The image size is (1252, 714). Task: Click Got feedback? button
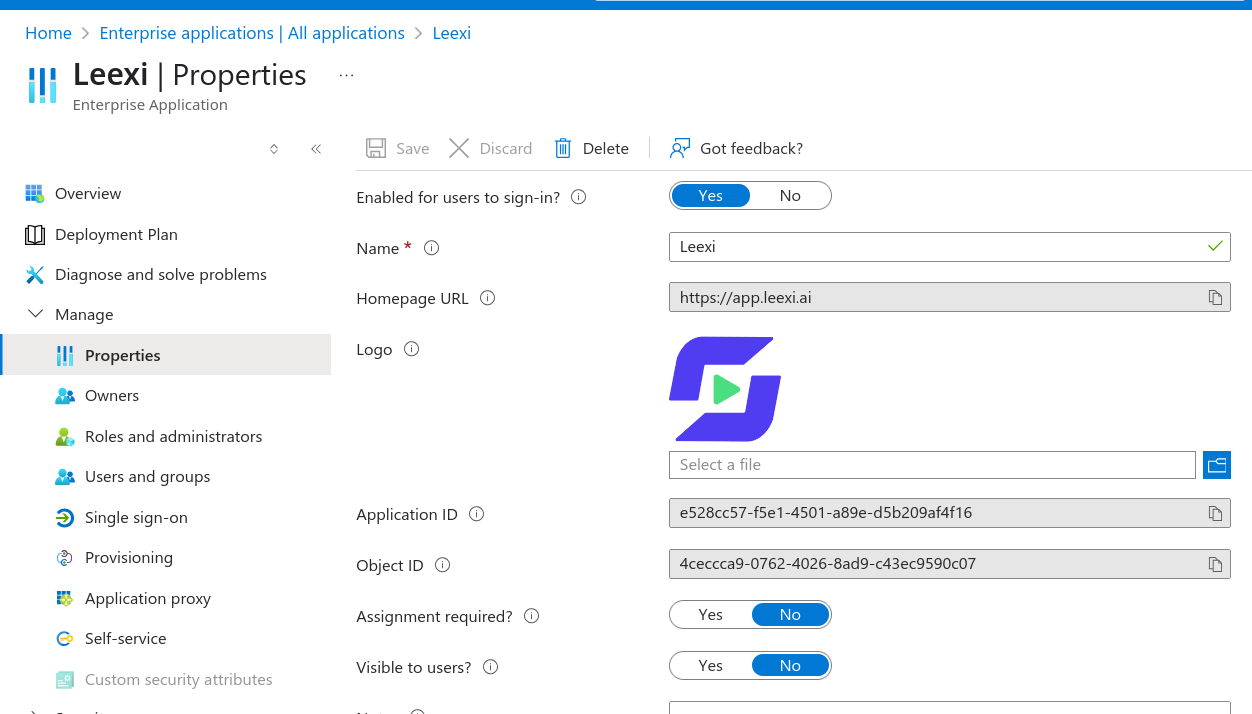point(736,148)
